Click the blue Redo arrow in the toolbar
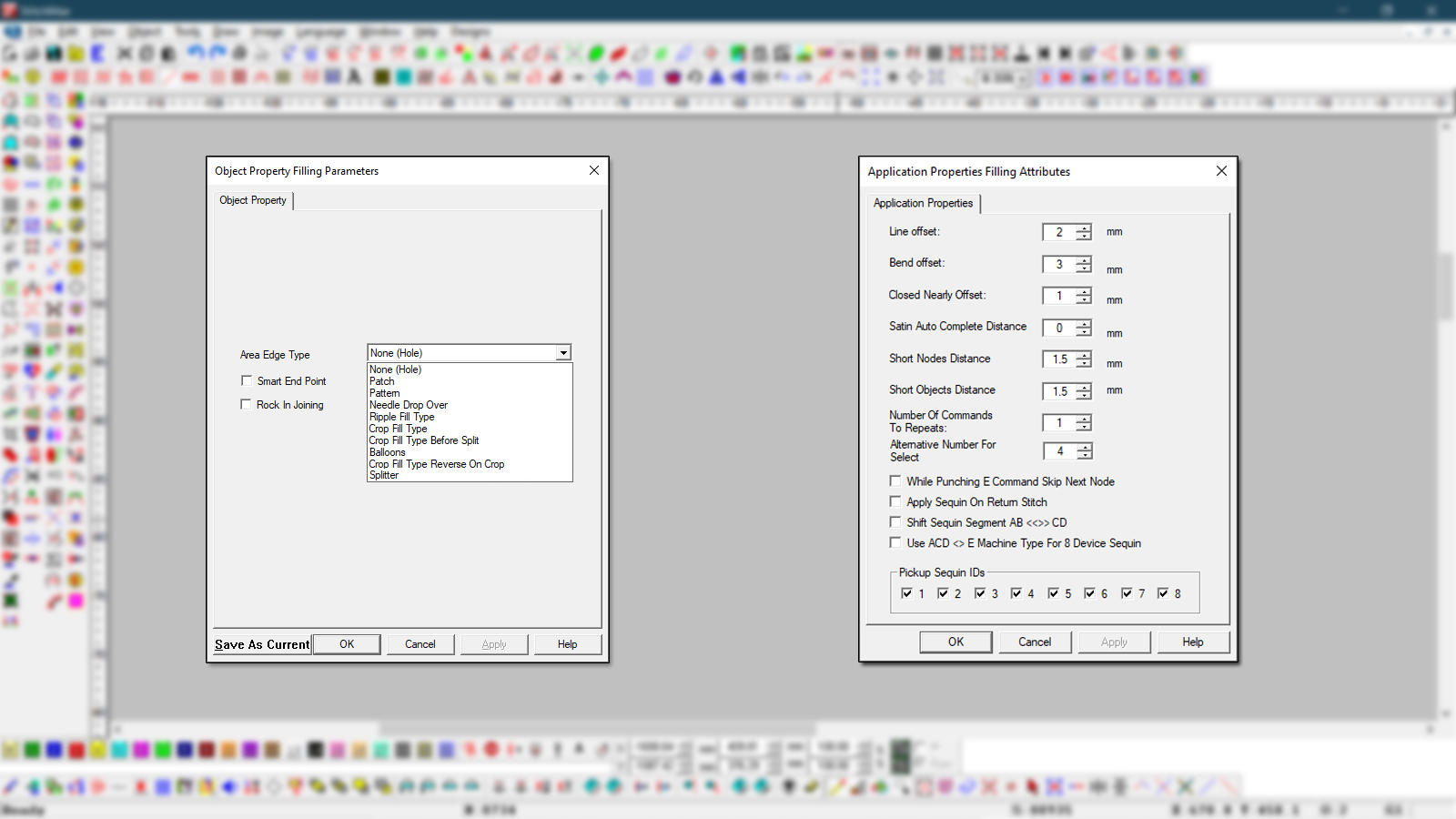The width and height of the screenshot is (1456, 819). click(217, 54)
